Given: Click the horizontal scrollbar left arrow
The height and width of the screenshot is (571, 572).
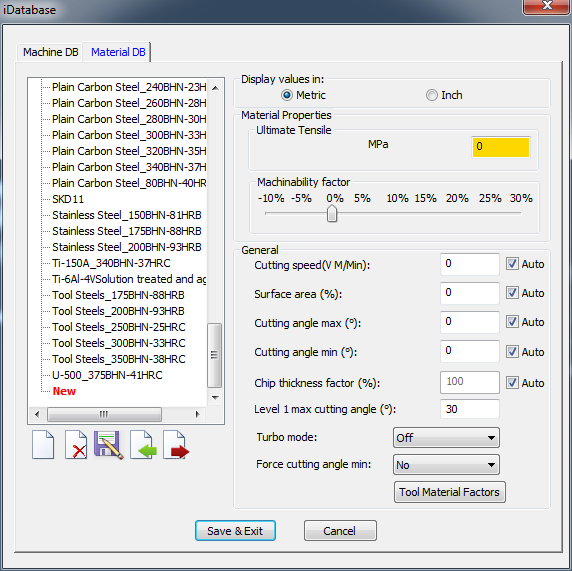Looking at the screenshot, I should (37, 414).
